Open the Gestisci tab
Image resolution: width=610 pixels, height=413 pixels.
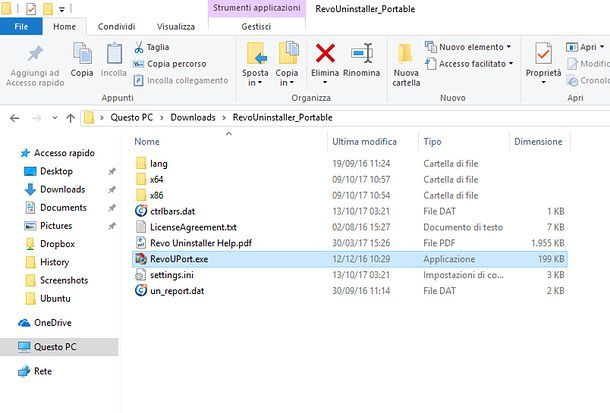point(256,26)
